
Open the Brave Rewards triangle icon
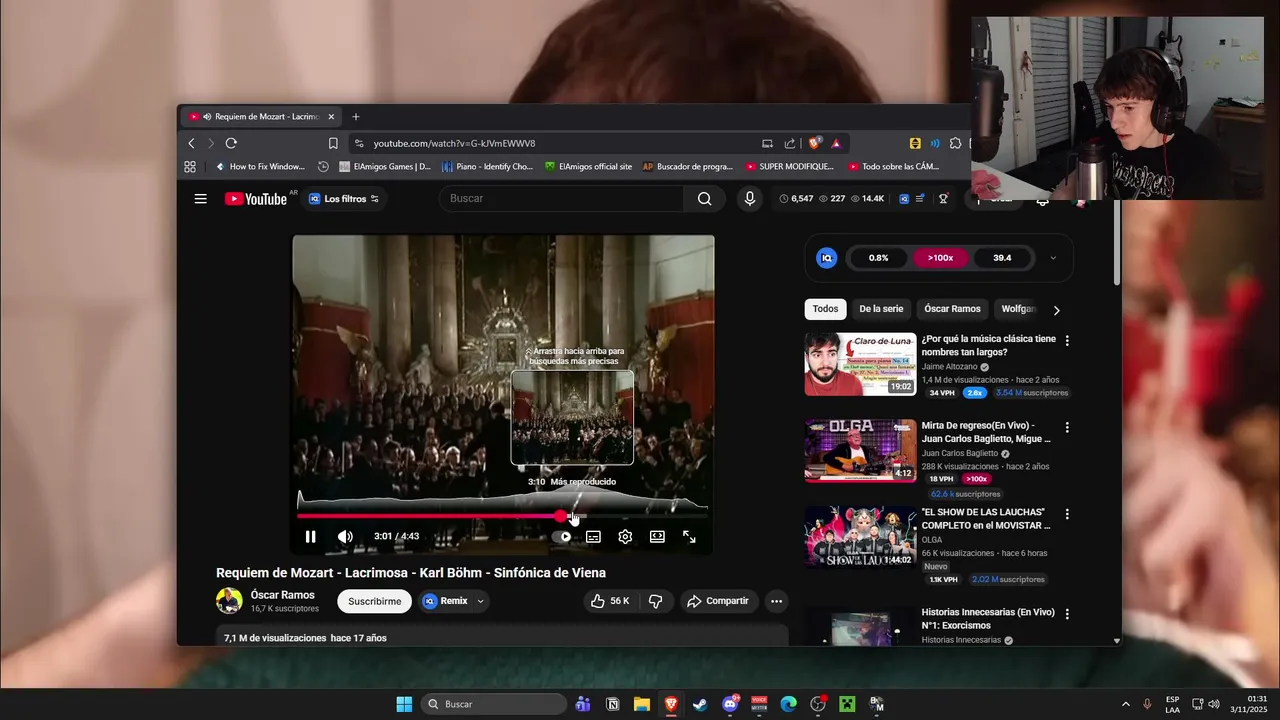tap(836, 143)
